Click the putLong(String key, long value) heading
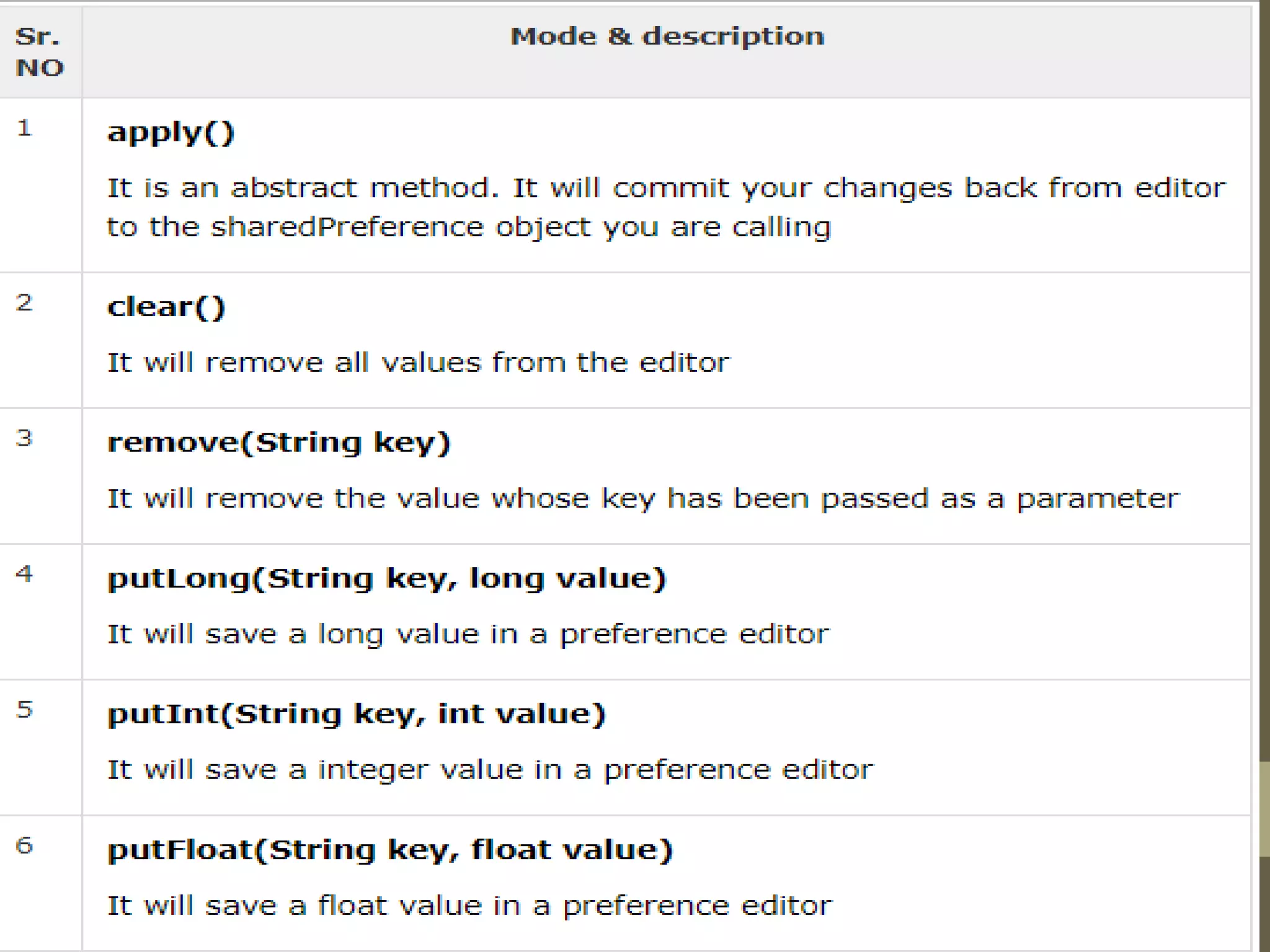The image size is (1270, 952). 386,579
